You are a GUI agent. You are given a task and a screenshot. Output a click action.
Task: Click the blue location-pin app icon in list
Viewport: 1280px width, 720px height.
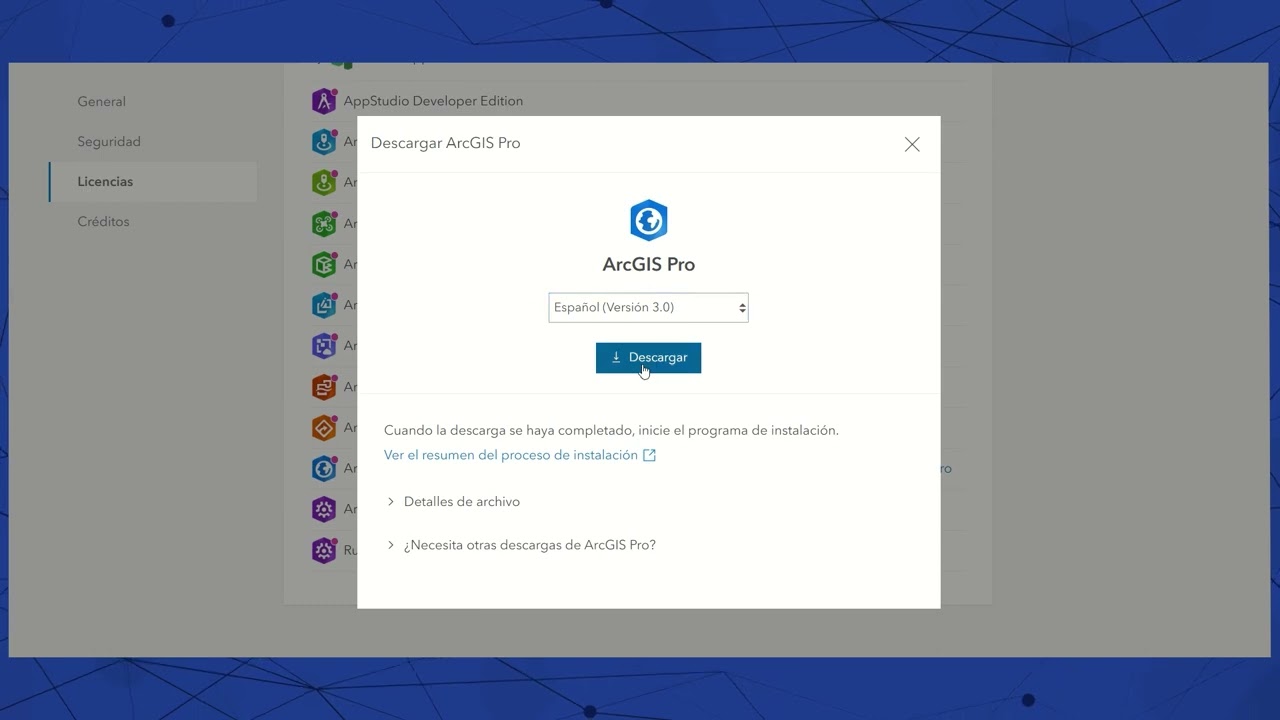(324, 142)
